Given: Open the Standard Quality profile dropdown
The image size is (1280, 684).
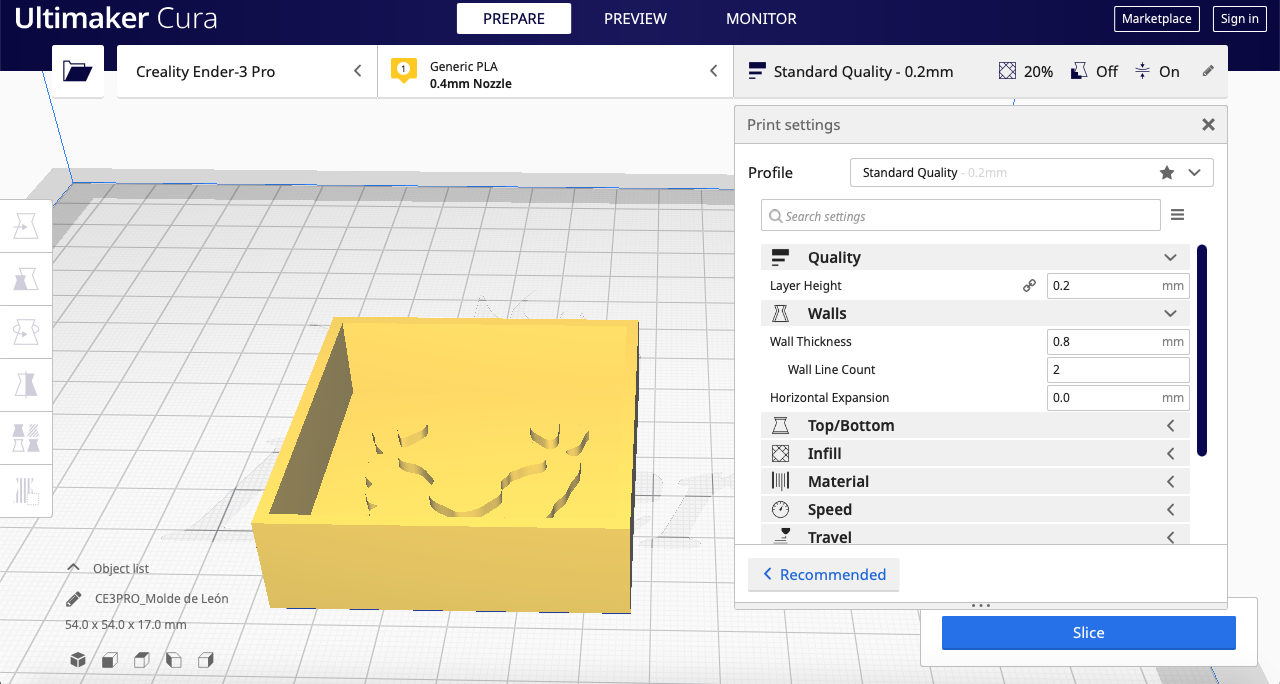Looking at the screenshot, I should pos(1031,172).
